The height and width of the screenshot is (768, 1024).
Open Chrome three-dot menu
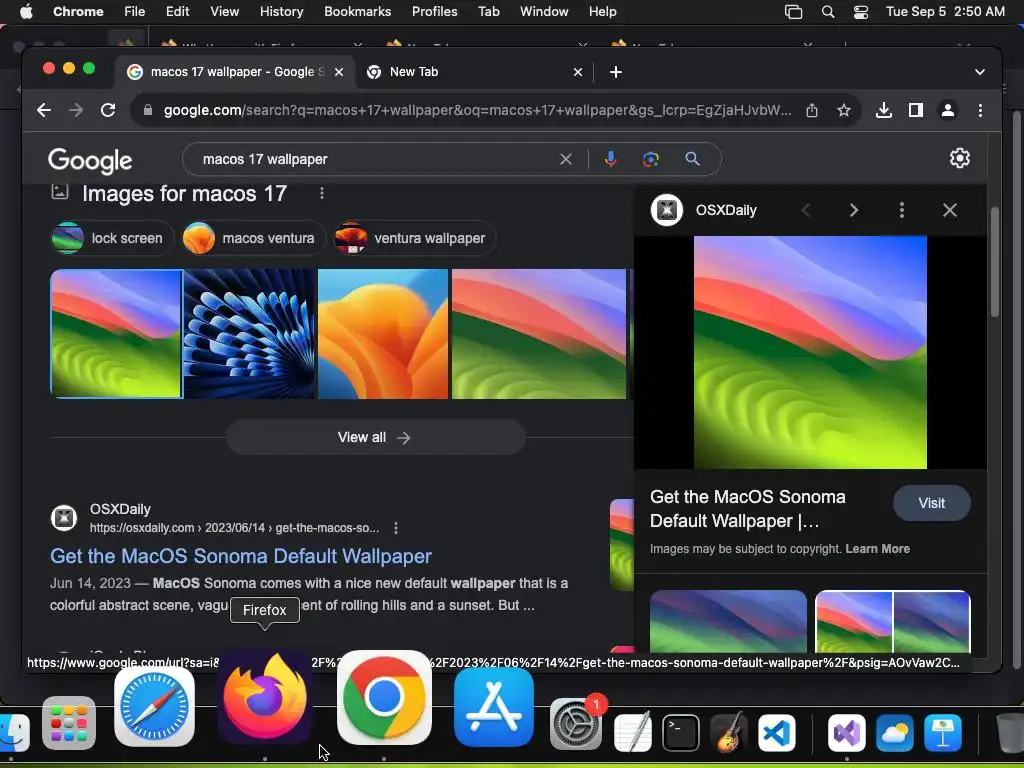coord(980,110)
